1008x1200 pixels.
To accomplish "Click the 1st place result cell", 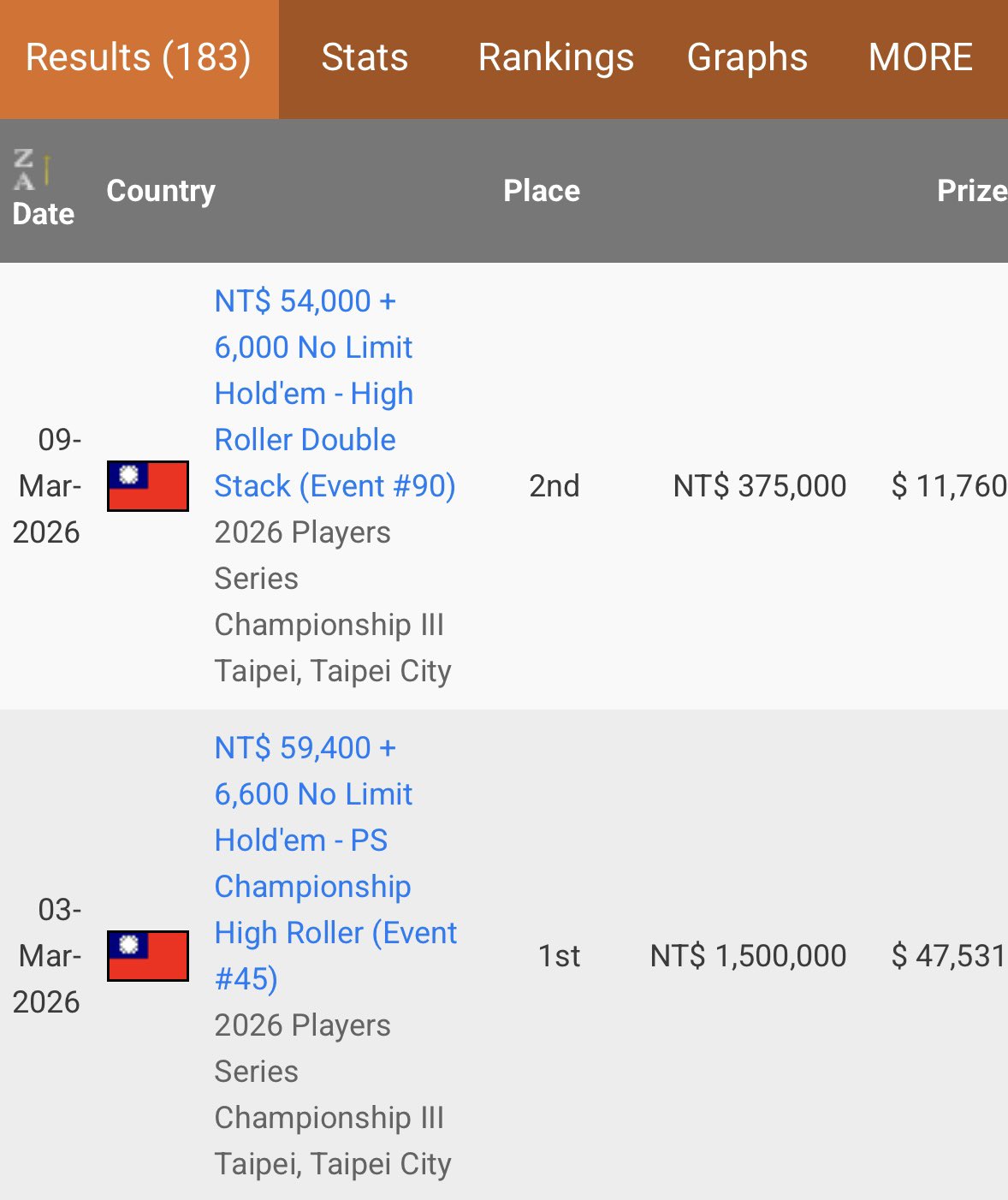I will pos(559,956).
